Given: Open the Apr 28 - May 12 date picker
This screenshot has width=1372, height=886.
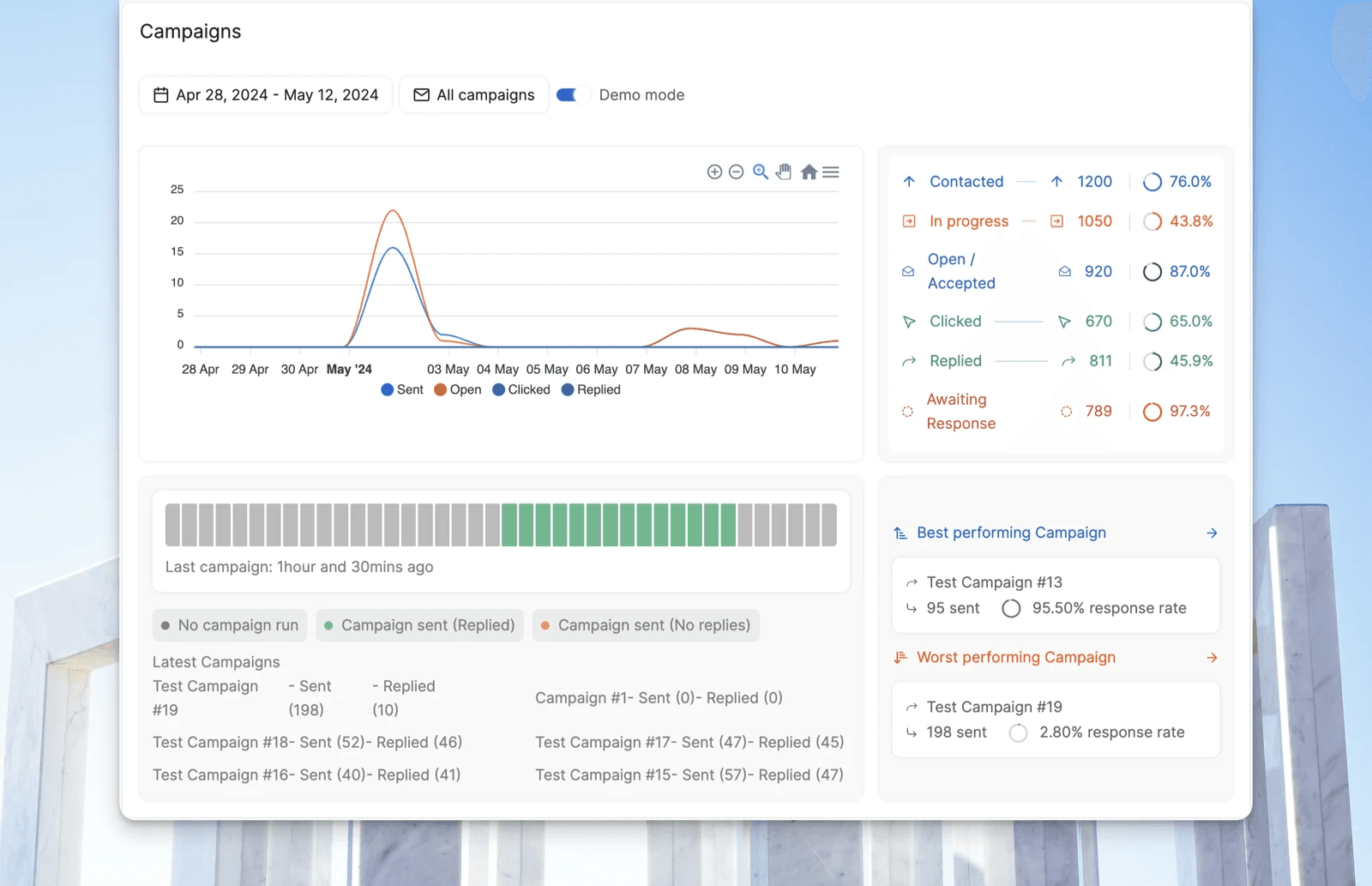Looking at the screenshot, I should [x=266, y=95].
